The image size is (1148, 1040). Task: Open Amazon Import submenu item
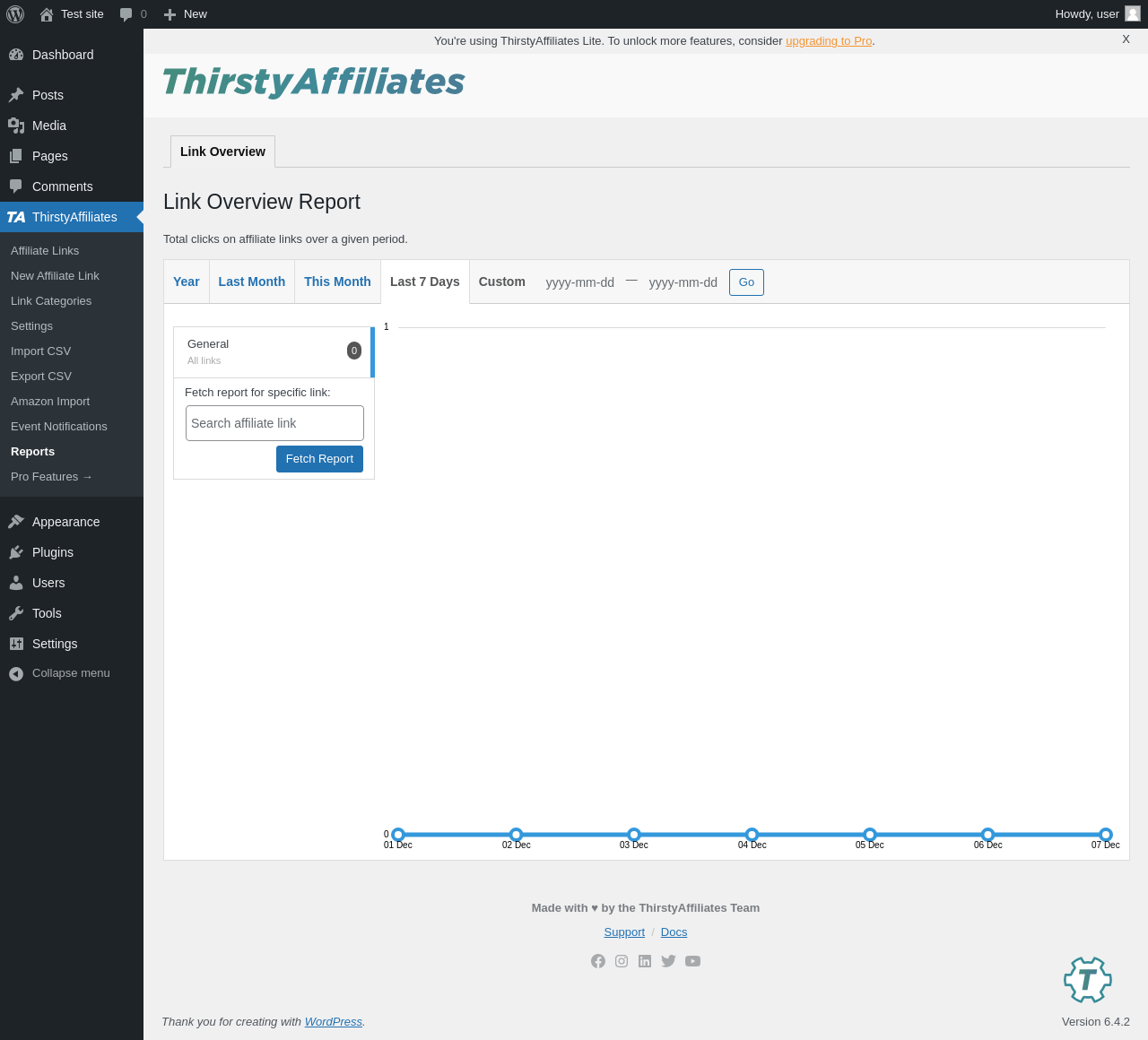coord(50,402)
